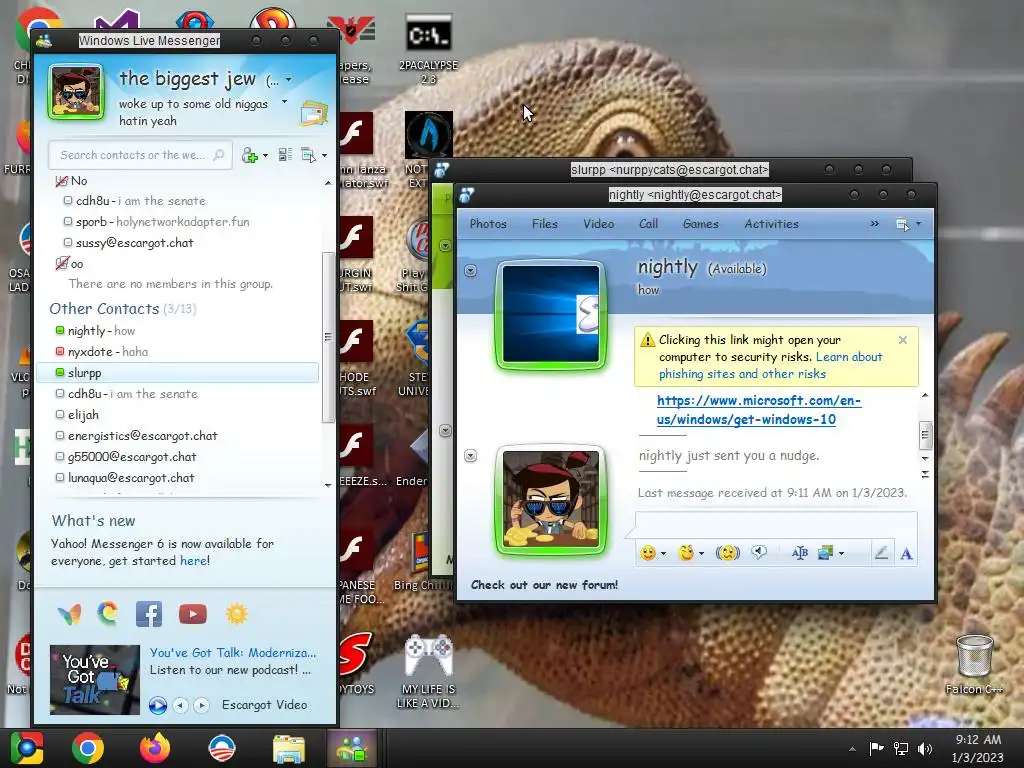Dismiss the phishing warning banner
Viewport: 1024px width, 768px height.
903,340
